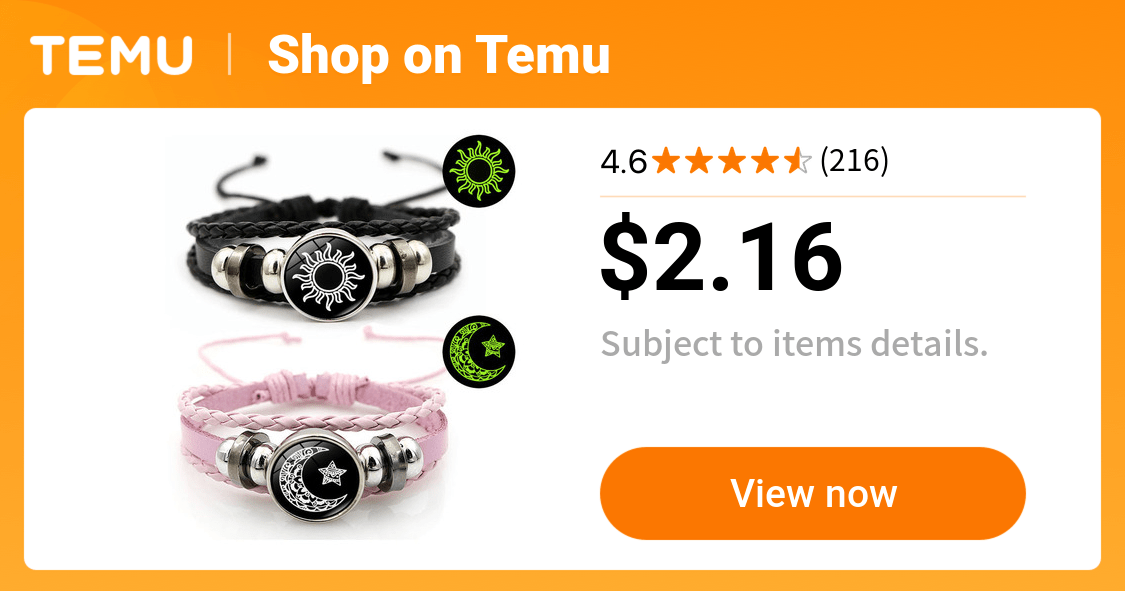Click the third orange rating star
1125x591 pixels.
tap(732, 161)
